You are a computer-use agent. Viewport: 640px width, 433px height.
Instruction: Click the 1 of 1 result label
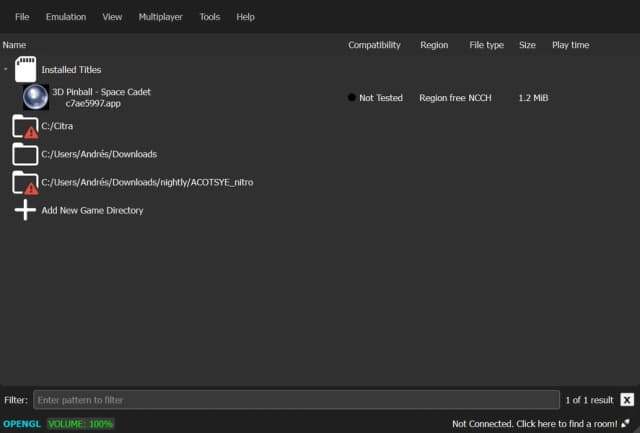pos(589,400)
